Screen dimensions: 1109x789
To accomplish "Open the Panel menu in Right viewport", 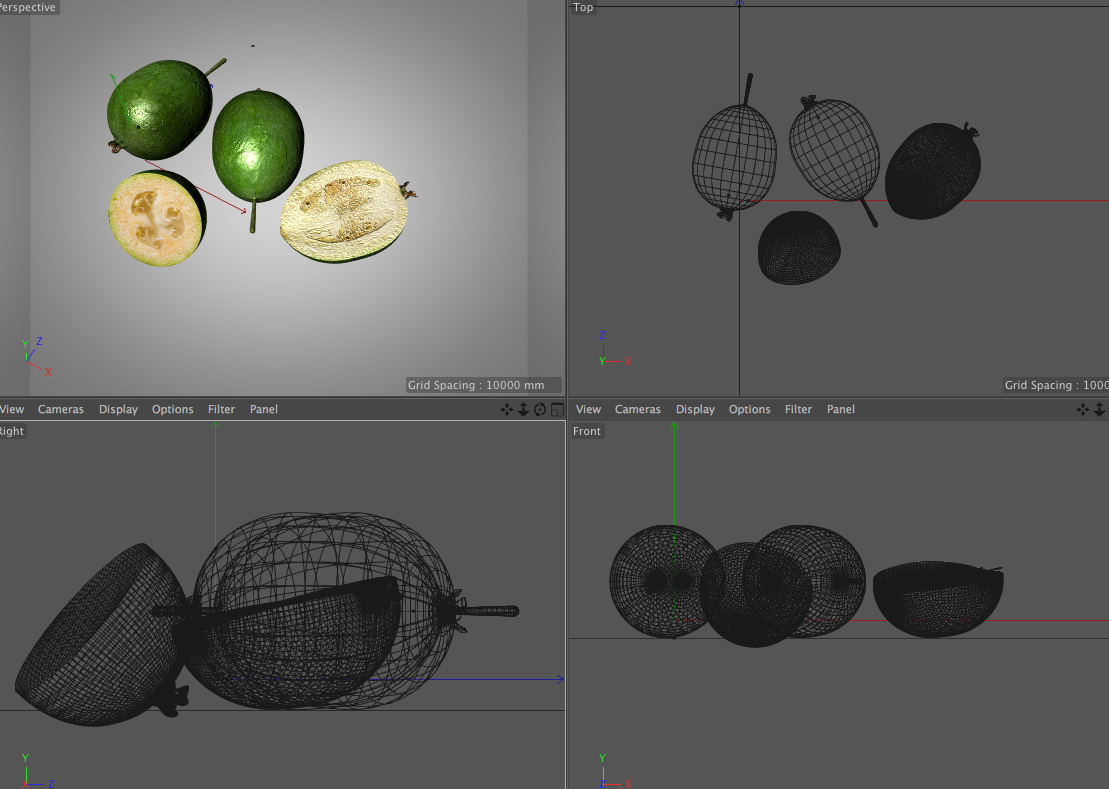I will coord(264,409).
